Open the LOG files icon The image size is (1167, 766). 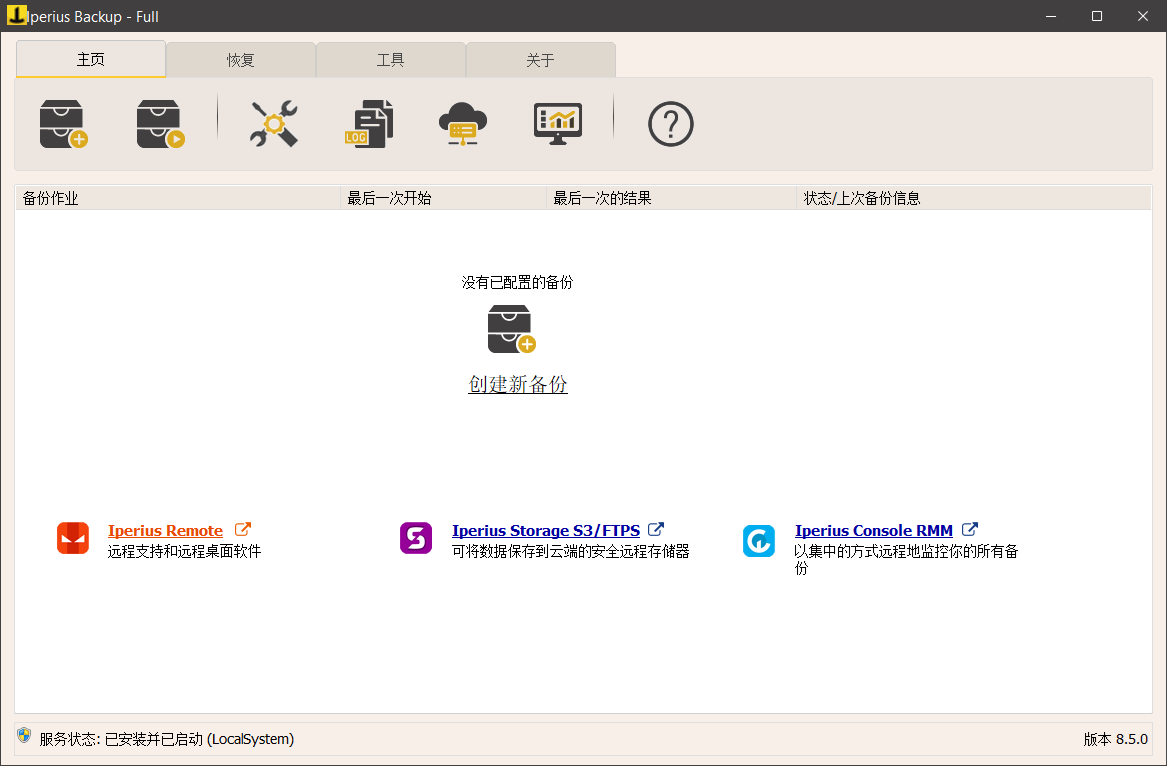coord(369,124)
